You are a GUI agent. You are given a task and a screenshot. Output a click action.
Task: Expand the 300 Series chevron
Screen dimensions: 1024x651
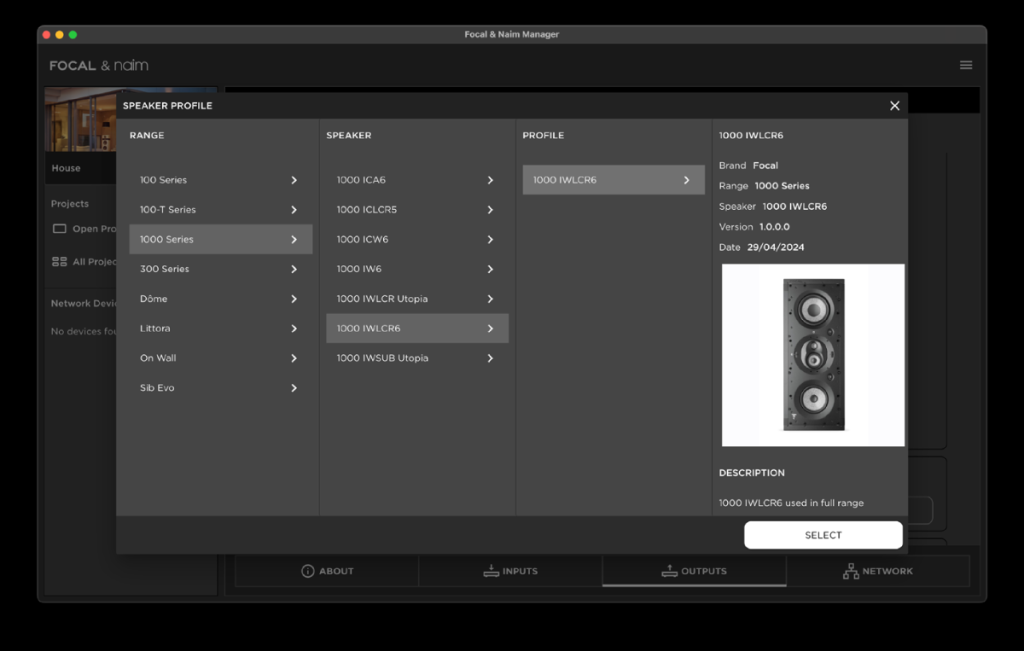tap(294, 269)
